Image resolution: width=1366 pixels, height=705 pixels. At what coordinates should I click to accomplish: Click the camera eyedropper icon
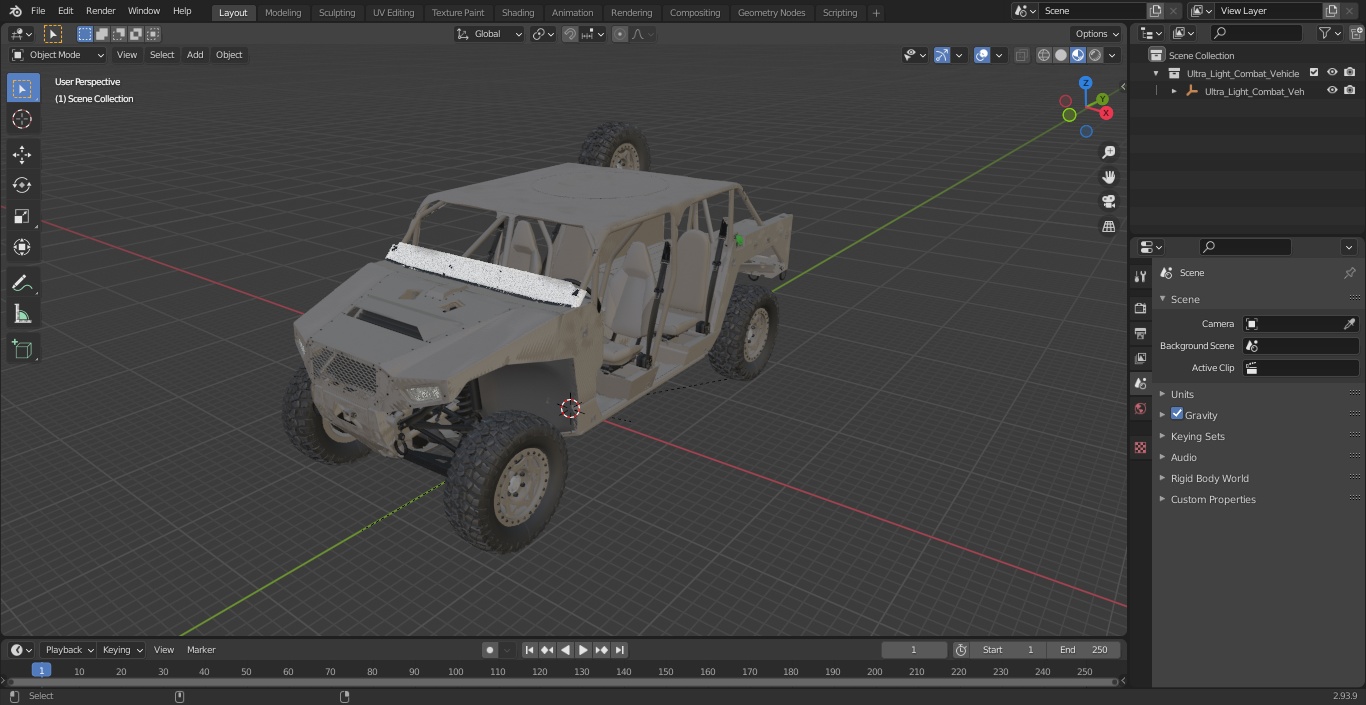[x=1349, y=324]
